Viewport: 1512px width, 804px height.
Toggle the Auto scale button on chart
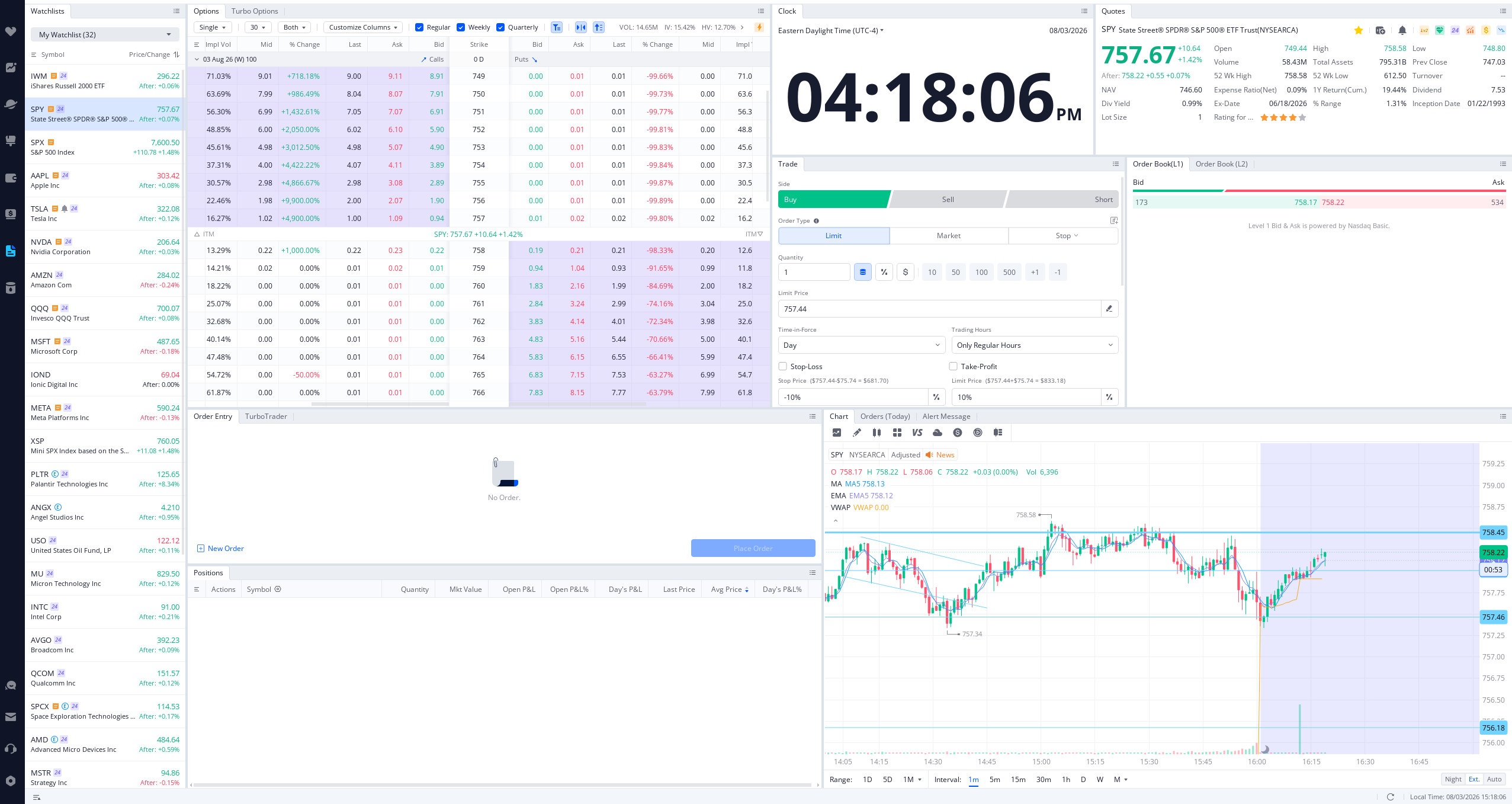1494,779
